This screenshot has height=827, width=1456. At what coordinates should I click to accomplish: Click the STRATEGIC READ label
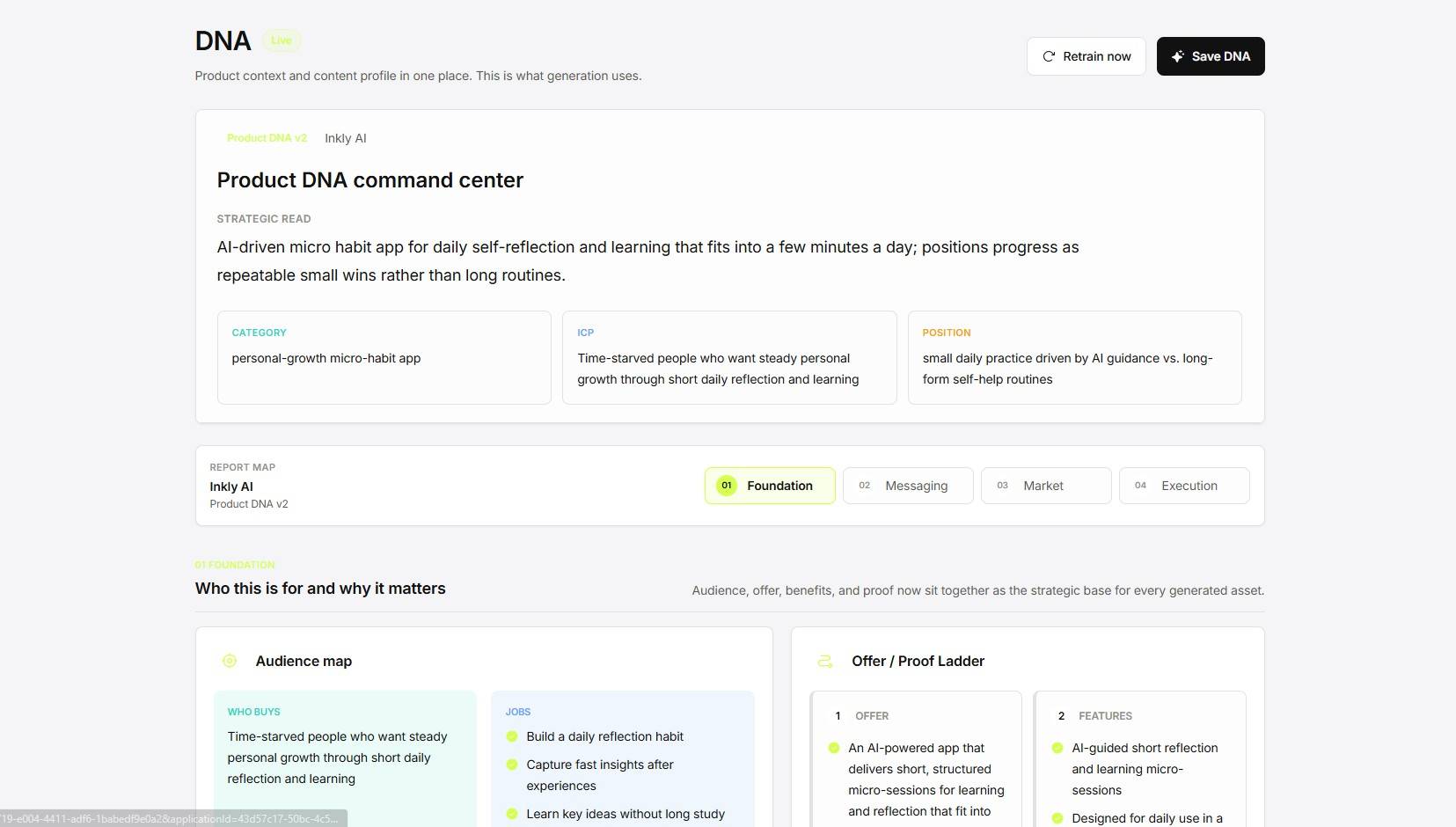264,219
